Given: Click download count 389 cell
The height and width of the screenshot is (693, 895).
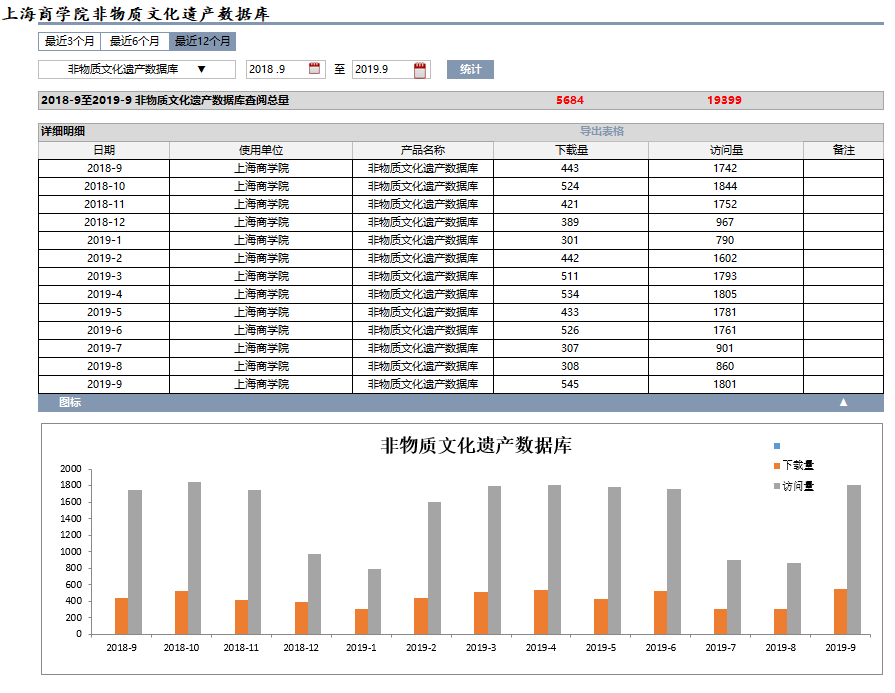Looking at the screenshot, I should (570, 222).
